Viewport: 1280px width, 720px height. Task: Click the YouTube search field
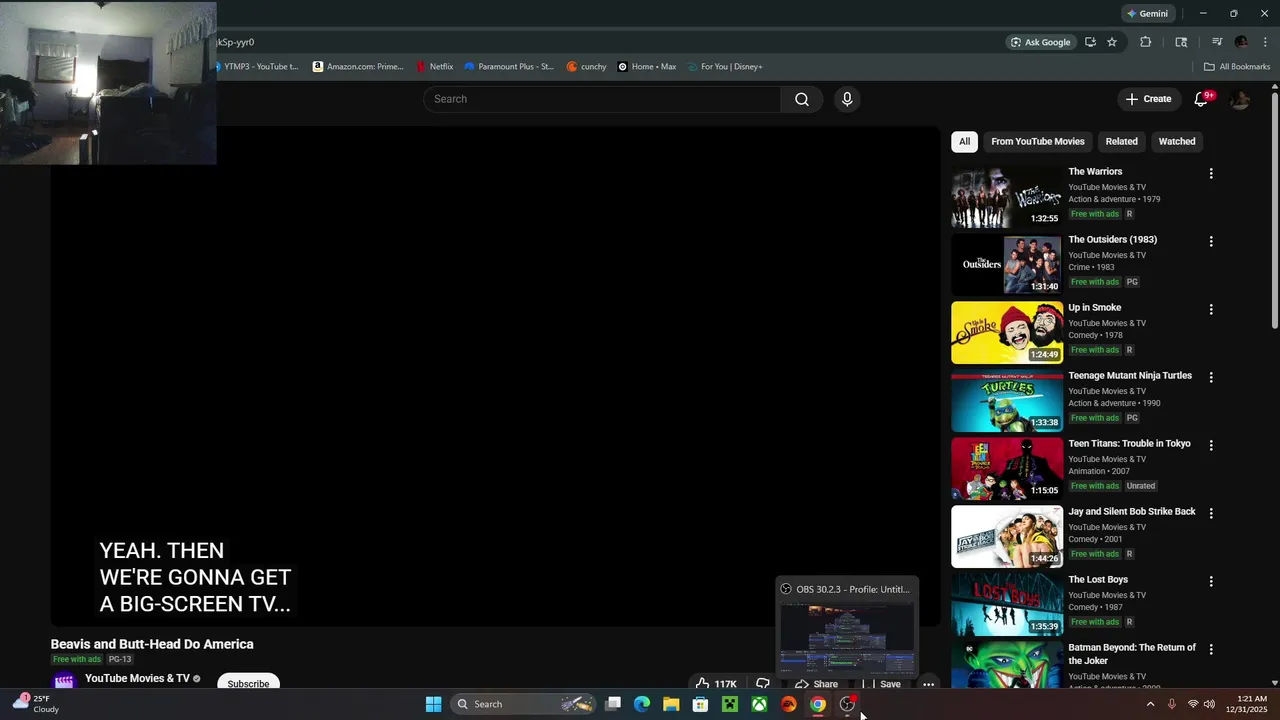click(602, 99)
